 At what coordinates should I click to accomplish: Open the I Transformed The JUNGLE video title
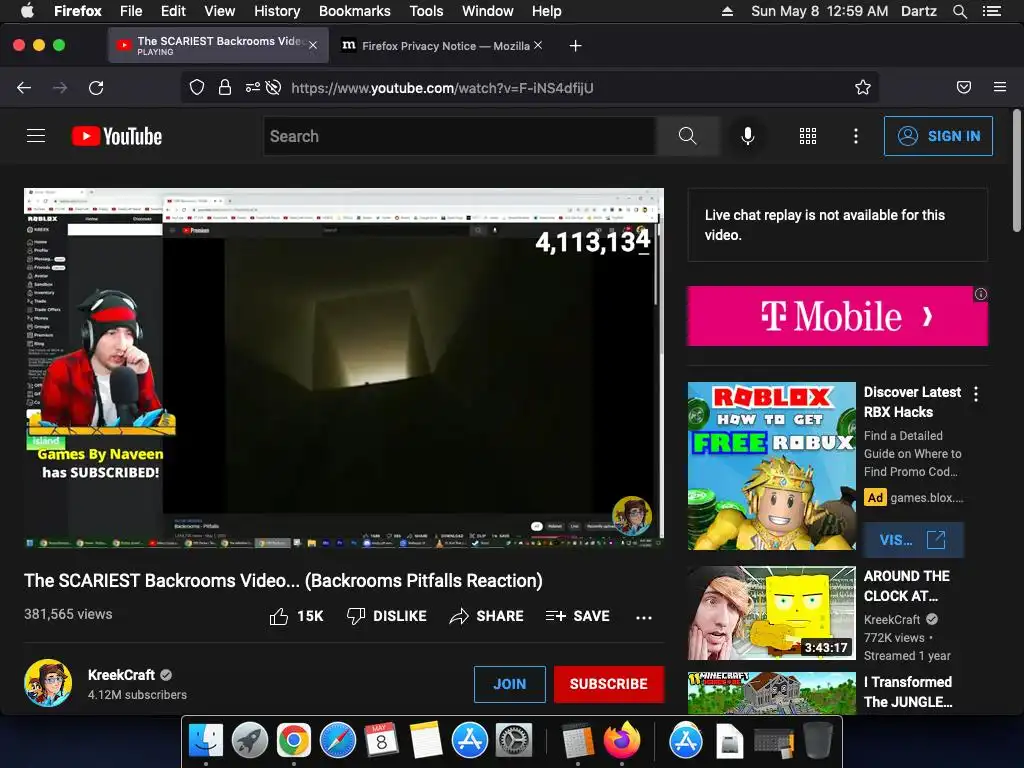[908, 692]
